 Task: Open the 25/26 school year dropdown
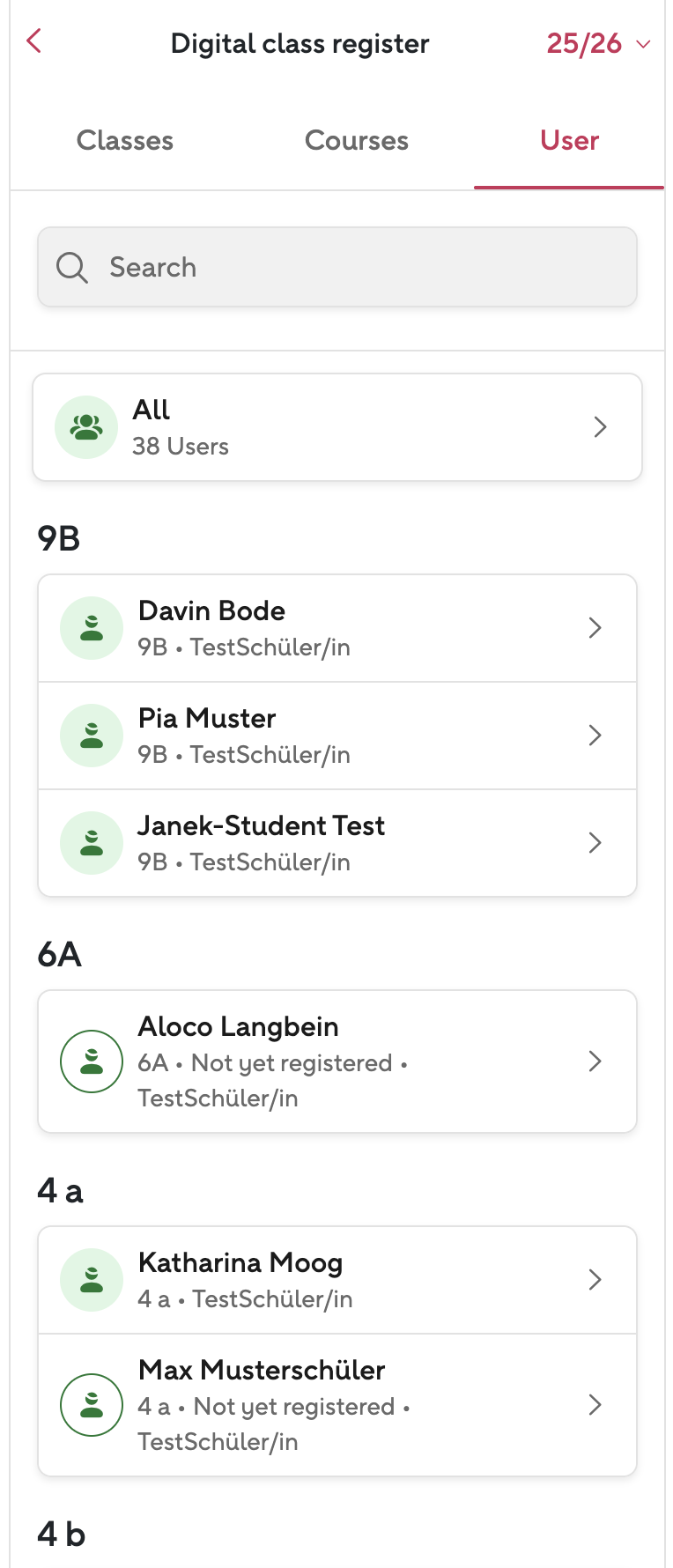[598, 43]
